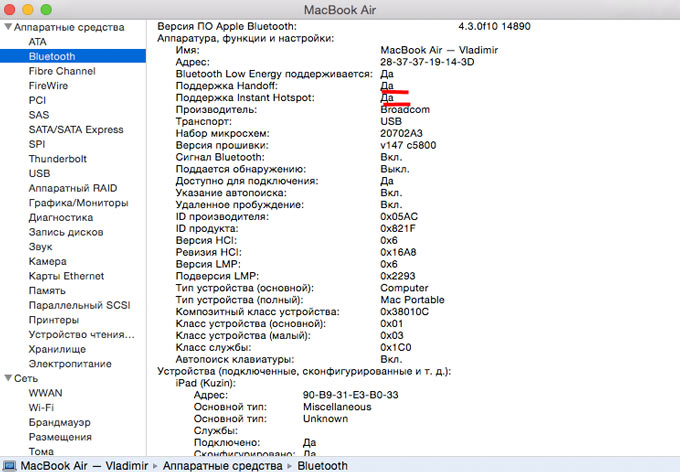Select Брандмауэр in the sidebar
The width and height of the screenshot is (680, 472).
tap(59, 422)
